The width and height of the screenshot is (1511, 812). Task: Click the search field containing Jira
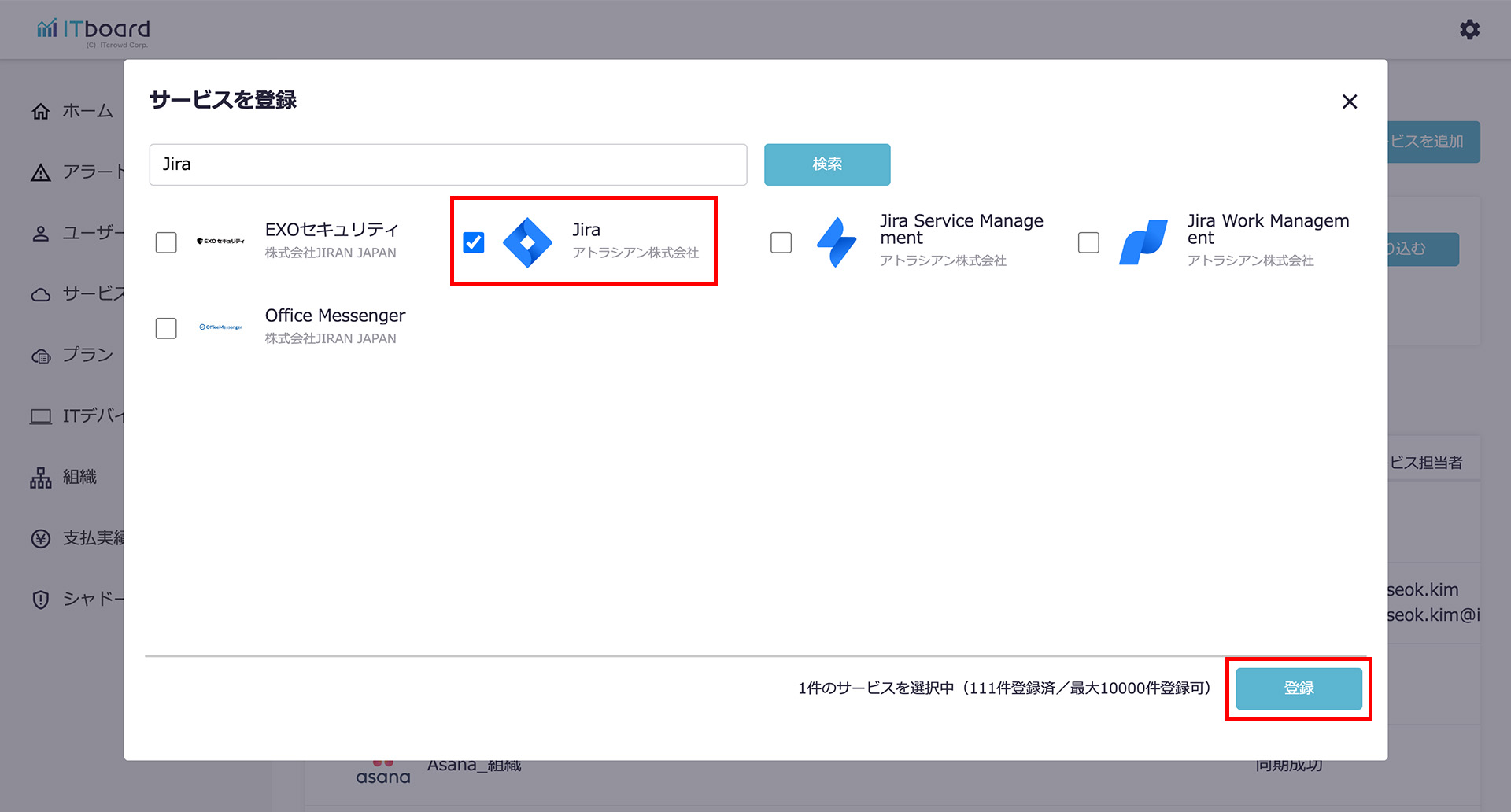tap(448, 164)
